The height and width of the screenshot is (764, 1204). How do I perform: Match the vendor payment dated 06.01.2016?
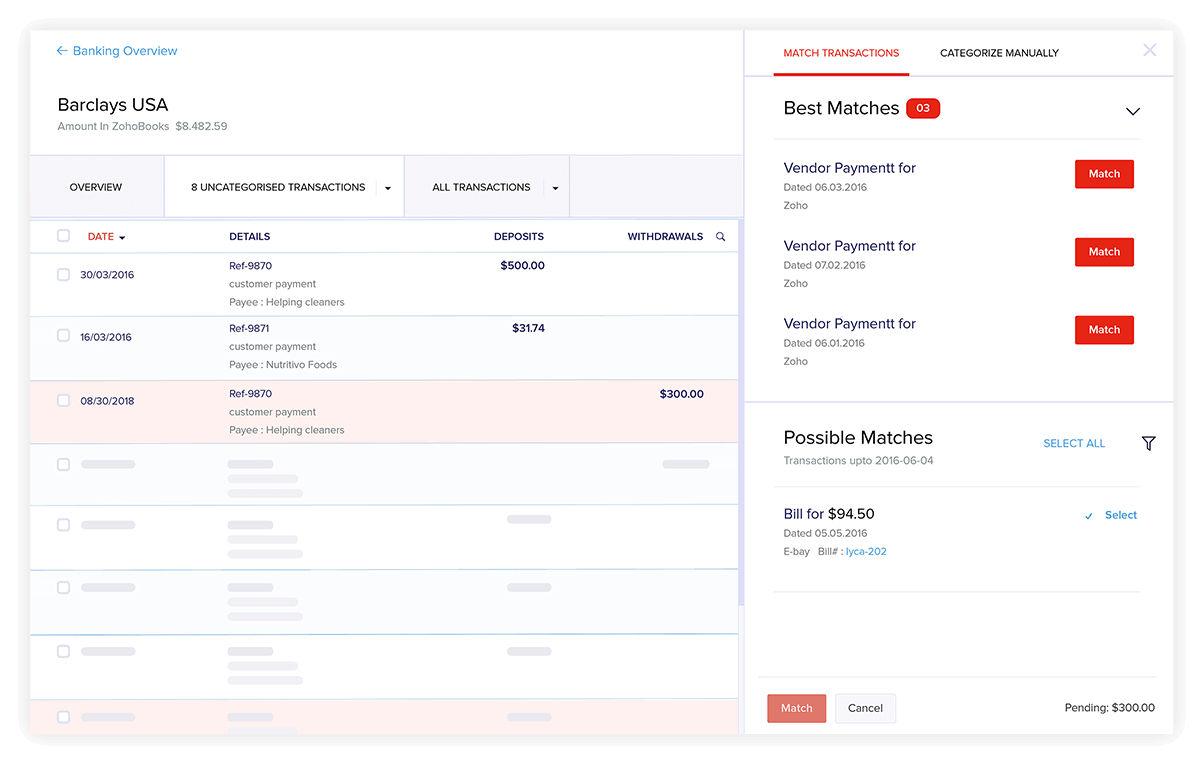(x=1104, y=330)
